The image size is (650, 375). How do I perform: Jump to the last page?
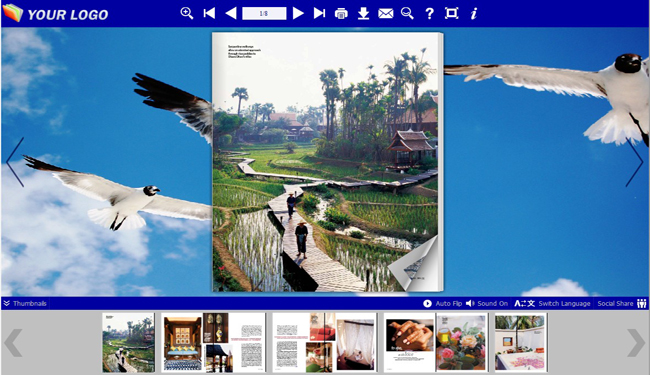tap(319, 13)
